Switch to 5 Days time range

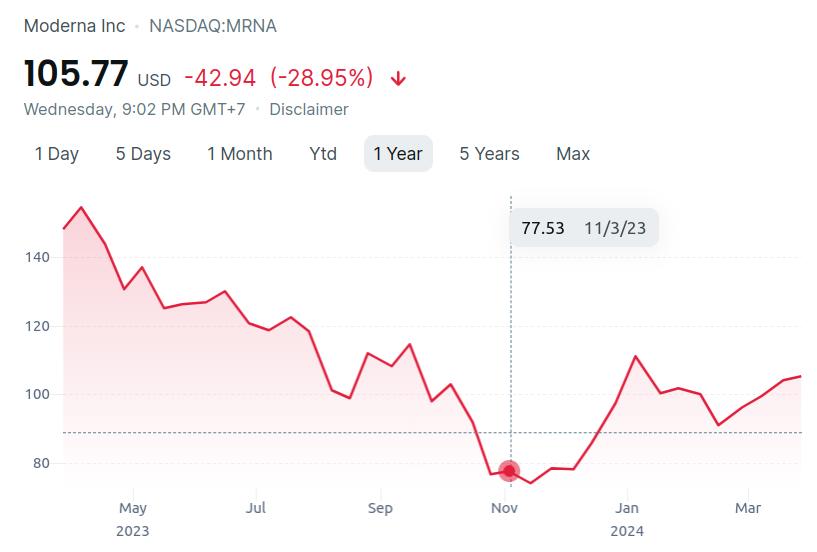point(143,154)
